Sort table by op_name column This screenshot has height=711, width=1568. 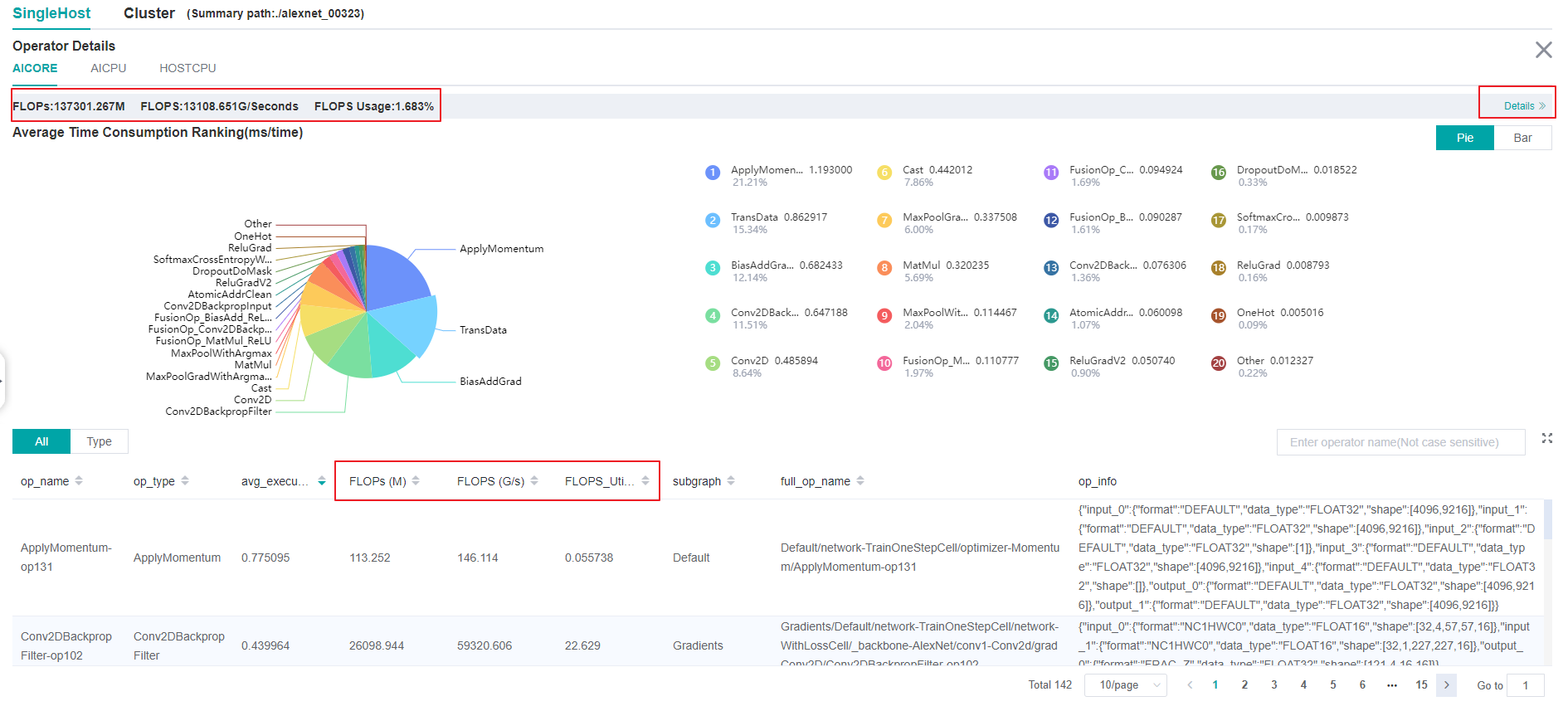point(79,481)
